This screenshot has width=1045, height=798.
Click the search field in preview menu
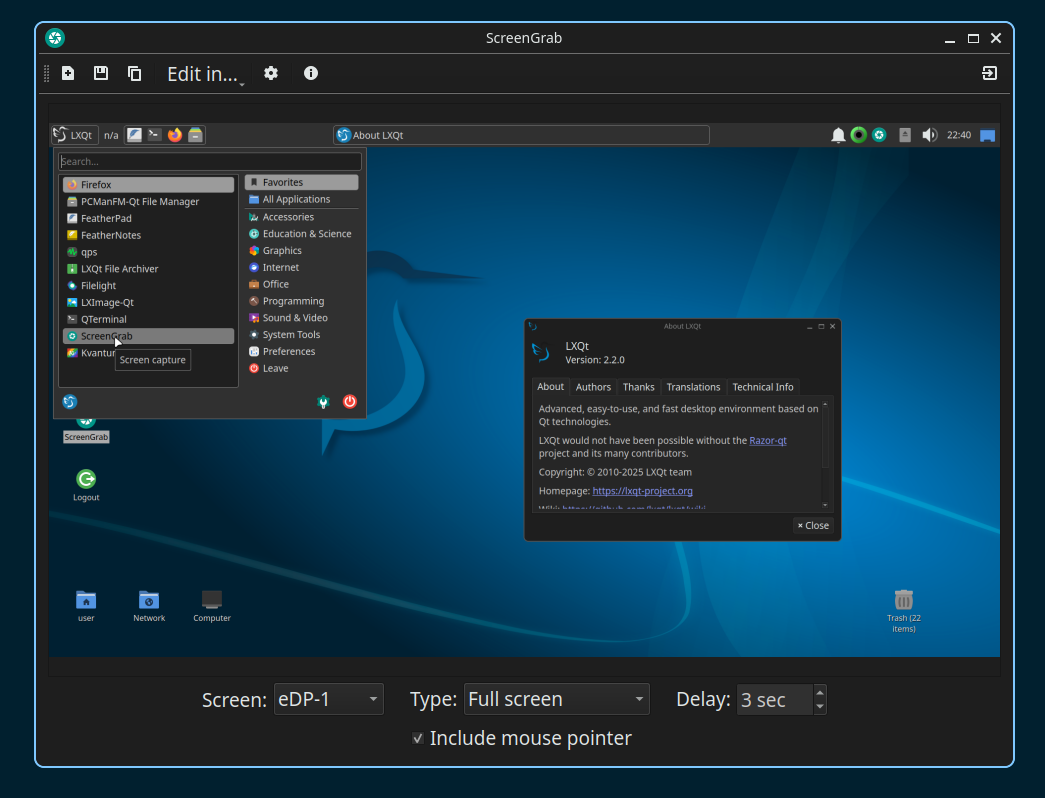[210, 161]
